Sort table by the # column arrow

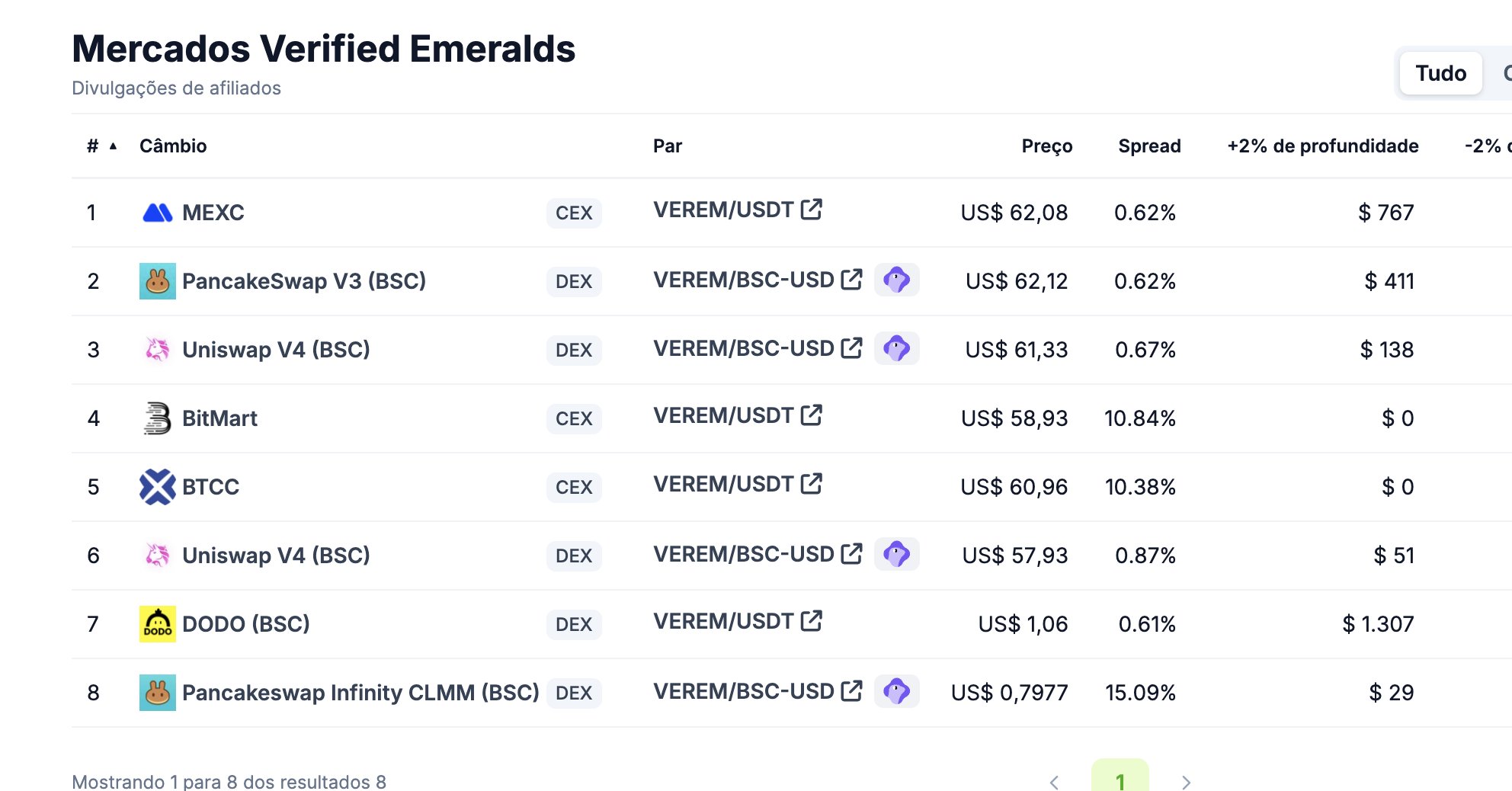coord(113,146)
